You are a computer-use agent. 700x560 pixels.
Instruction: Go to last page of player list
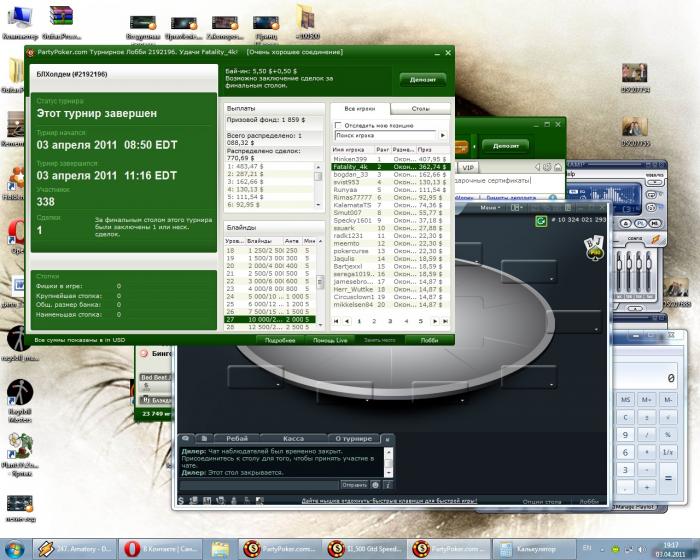[x=445, y=321]
